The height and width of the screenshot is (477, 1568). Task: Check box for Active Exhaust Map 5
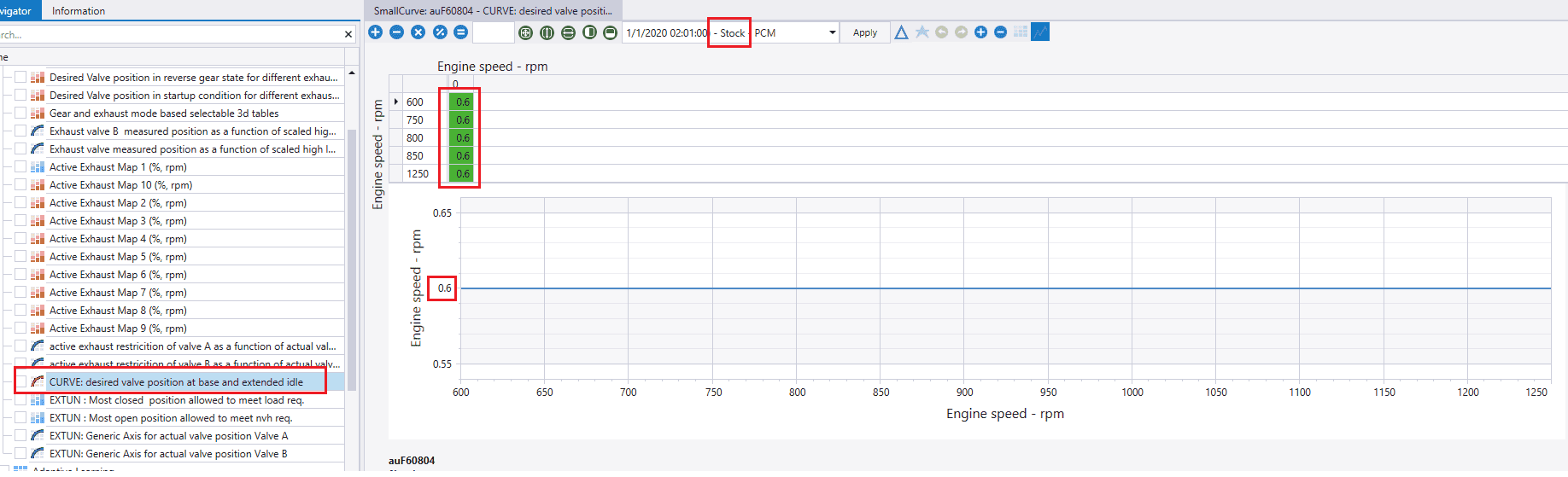pos(20,256)
